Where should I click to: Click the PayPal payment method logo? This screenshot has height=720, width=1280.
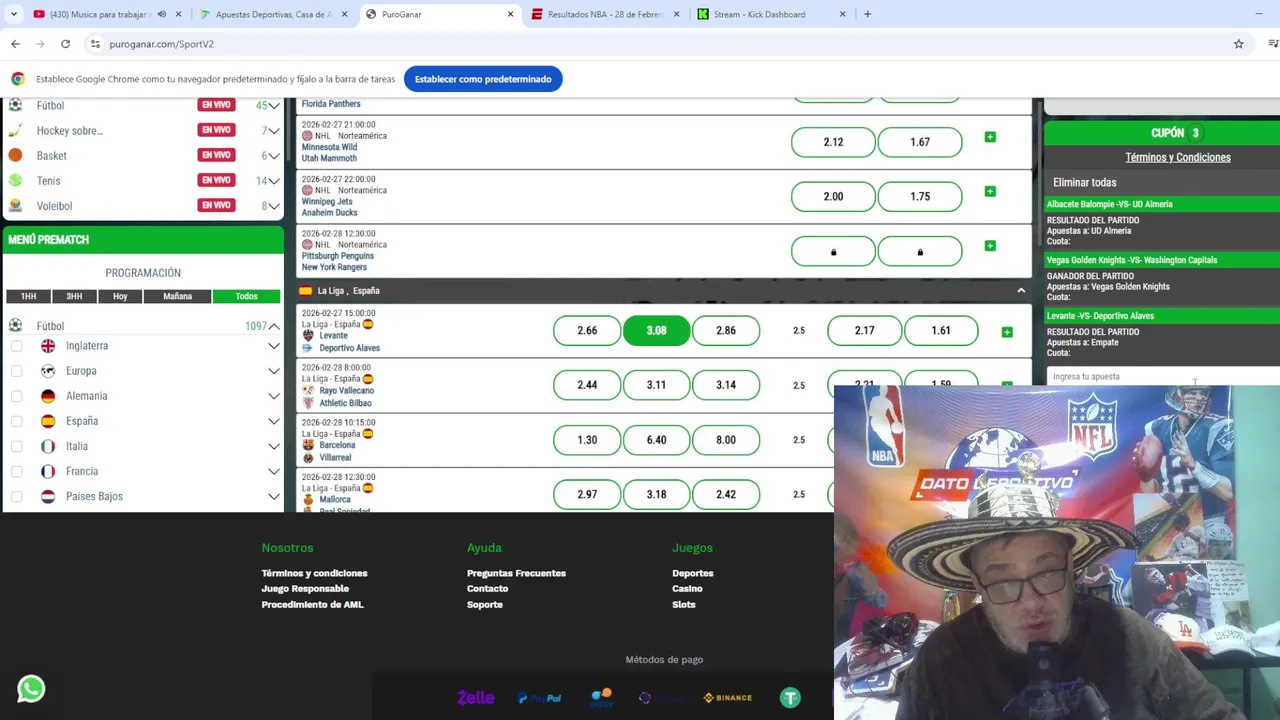(539, 698)
